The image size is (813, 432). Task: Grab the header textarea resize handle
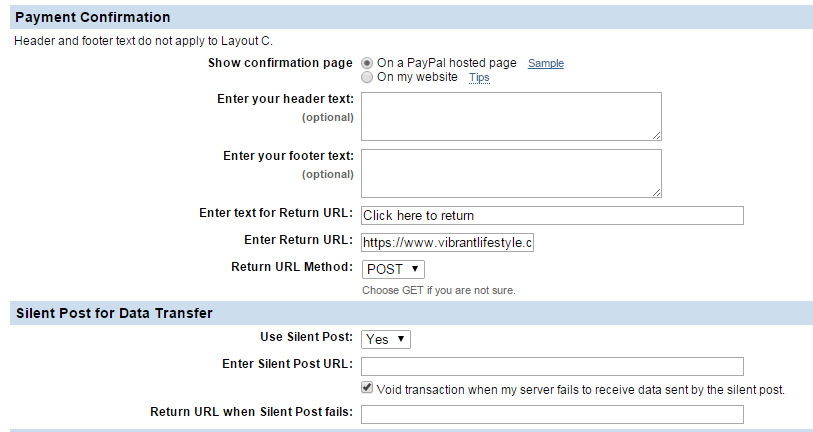tap(656, 135)
